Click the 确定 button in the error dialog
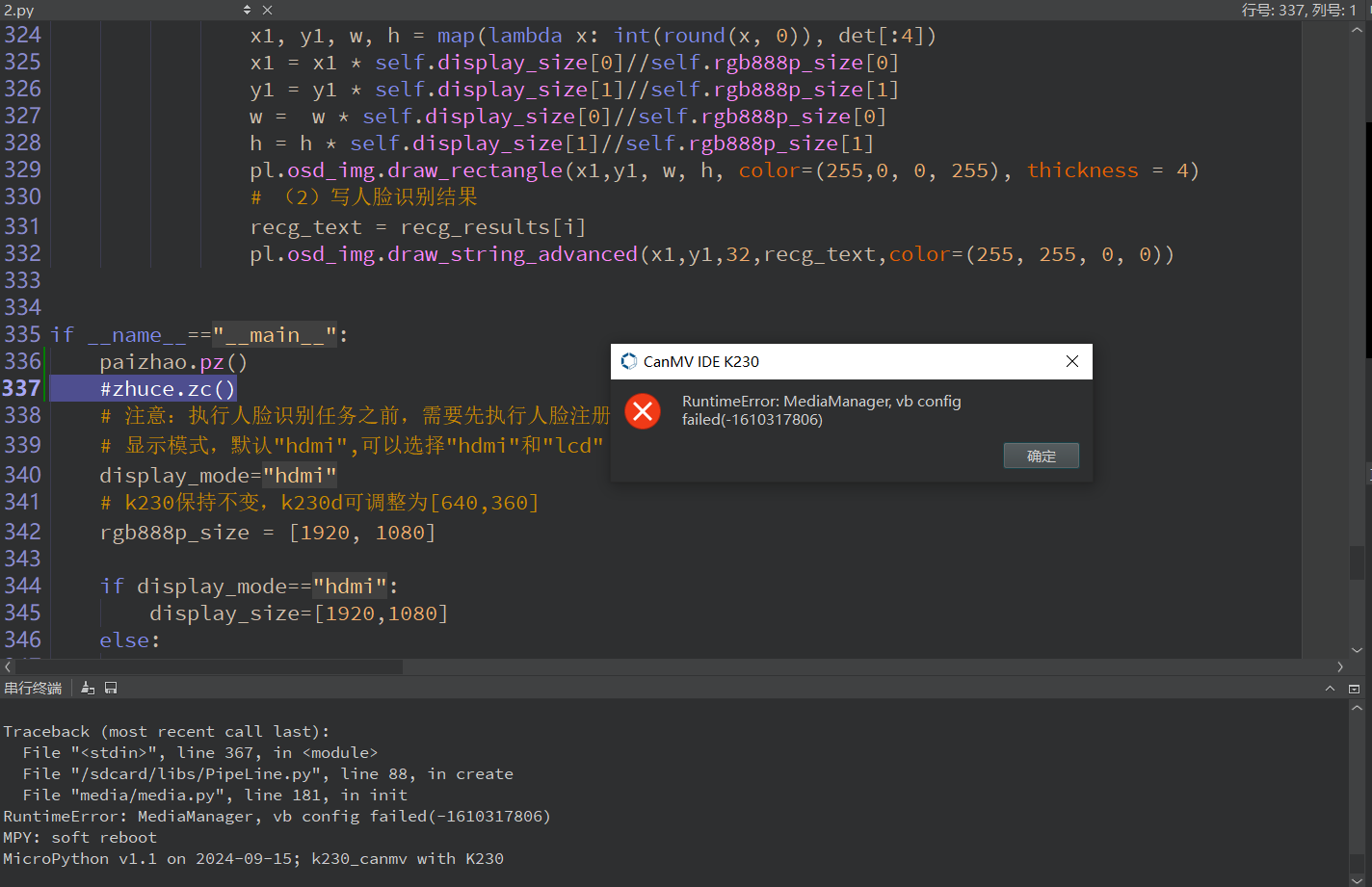Image resolution: width=1372 pixels, height=887 pixels. 1041,456
